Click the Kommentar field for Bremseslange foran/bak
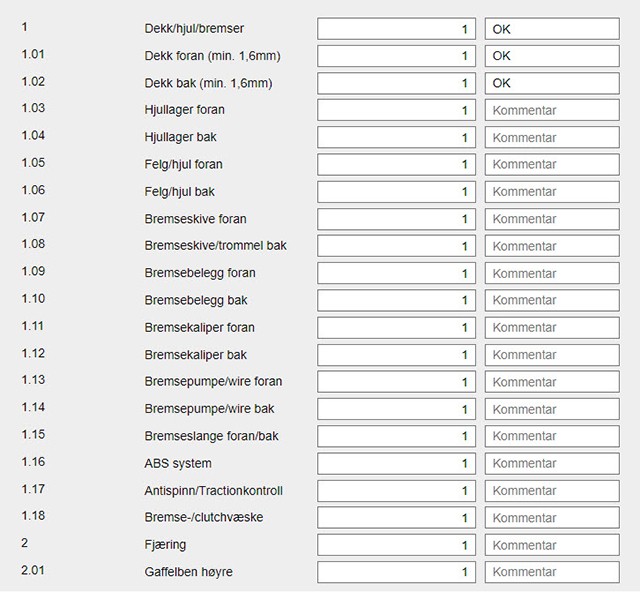 click(x=557, y=436)
